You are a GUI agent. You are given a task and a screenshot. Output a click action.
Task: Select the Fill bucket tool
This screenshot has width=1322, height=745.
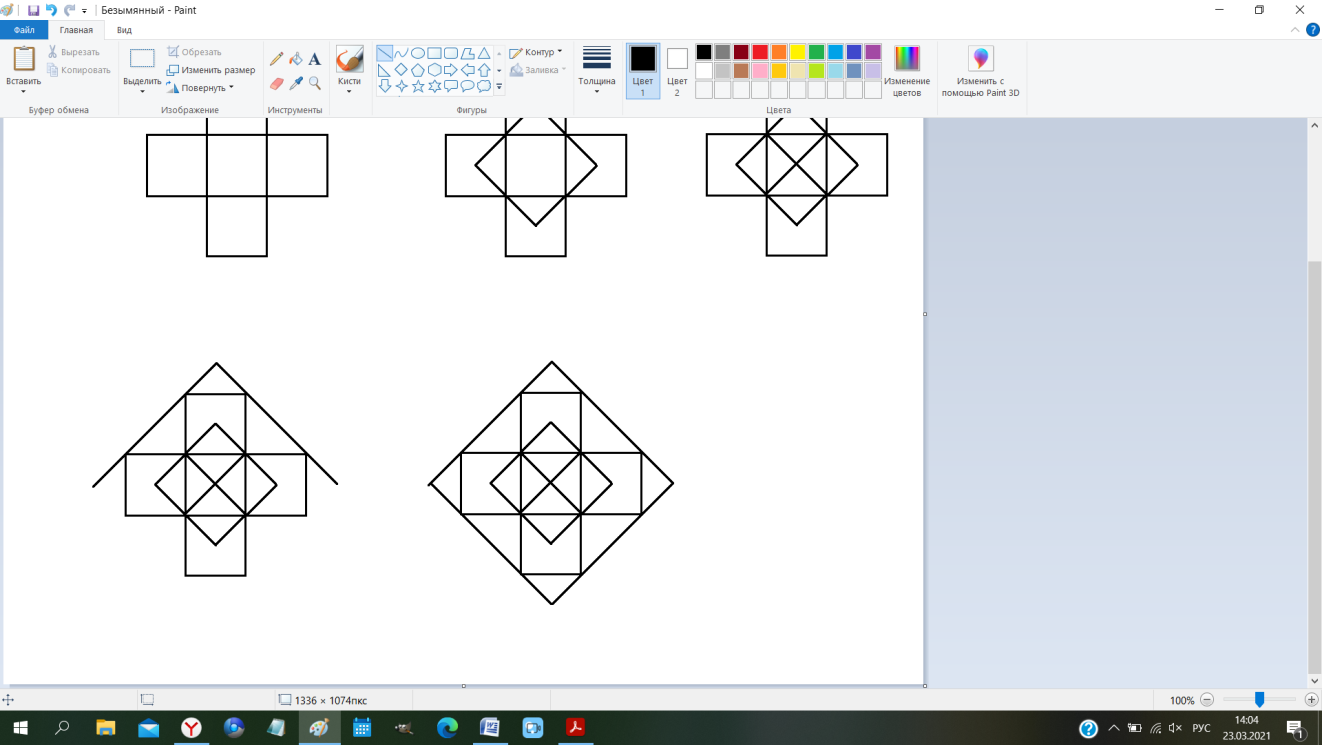pos(296,59)
